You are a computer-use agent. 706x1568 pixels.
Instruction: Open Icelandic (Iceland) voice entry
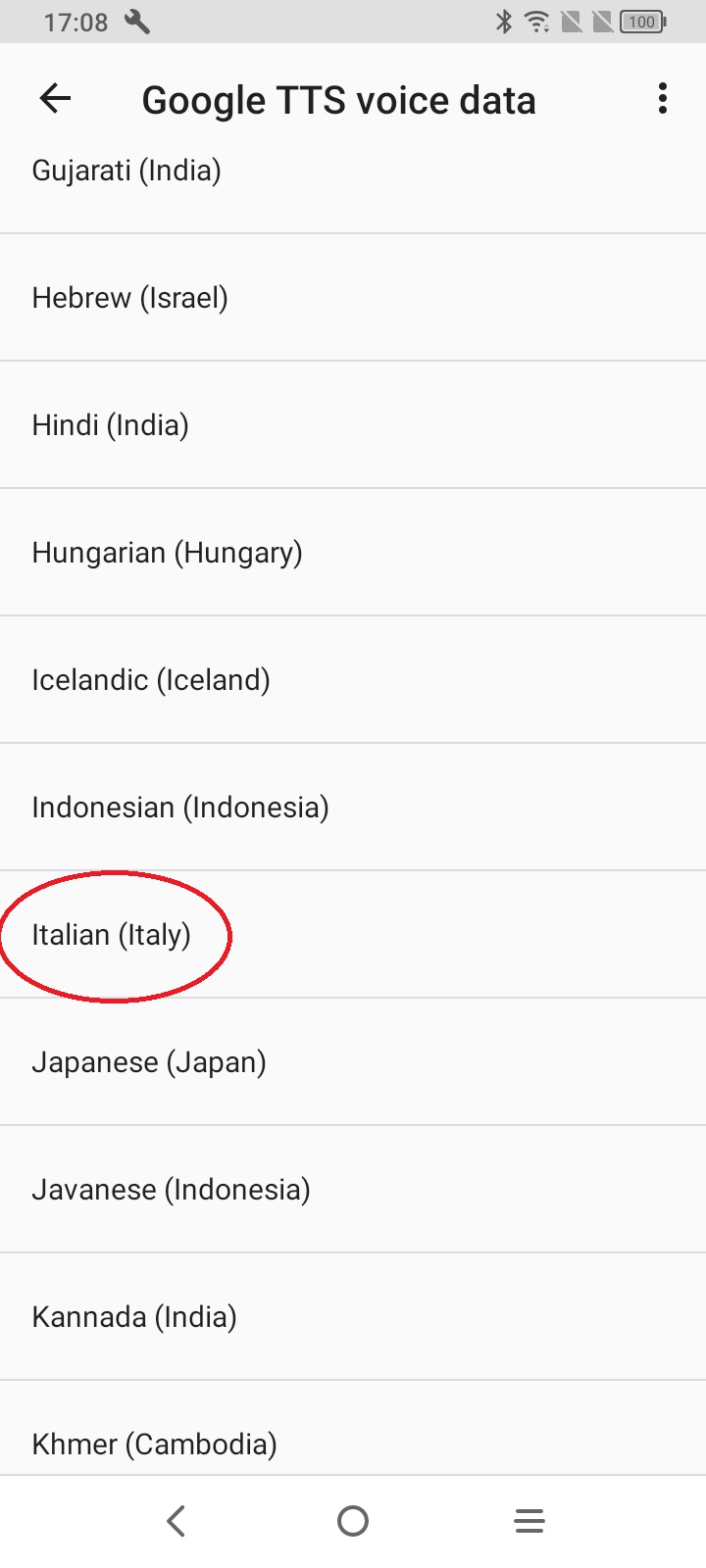353,679
